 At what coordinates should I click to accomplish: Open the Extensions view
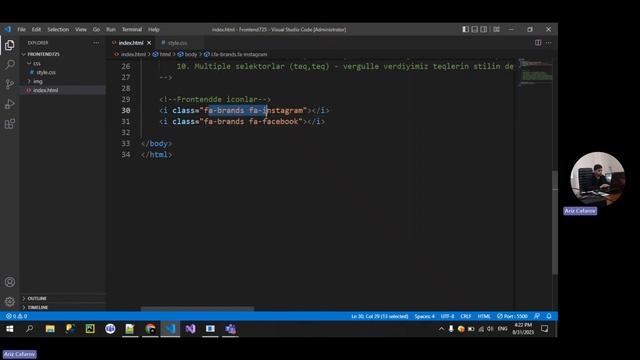tap(10, 124)
